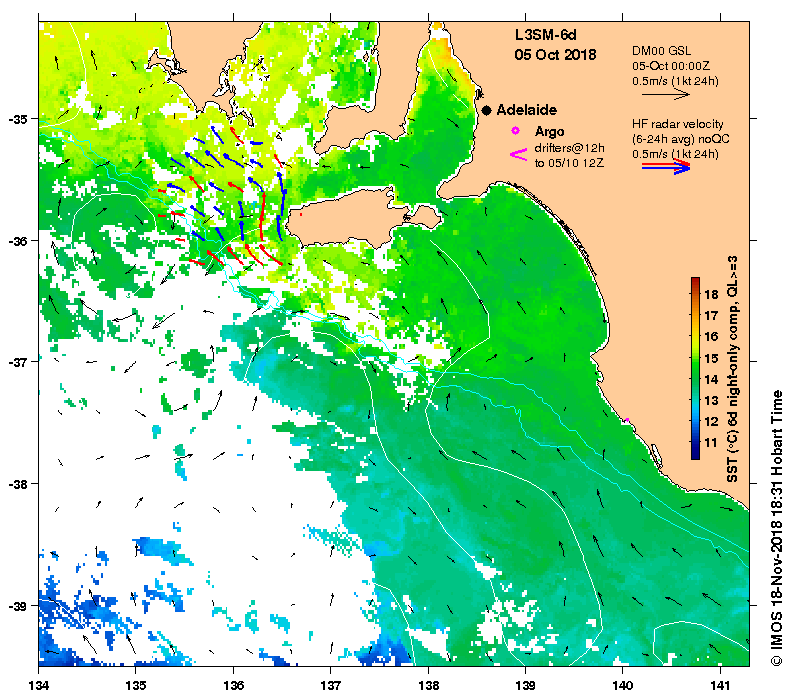Click the latitude label -38
791x700 pixels.
[x=17, y=484]
